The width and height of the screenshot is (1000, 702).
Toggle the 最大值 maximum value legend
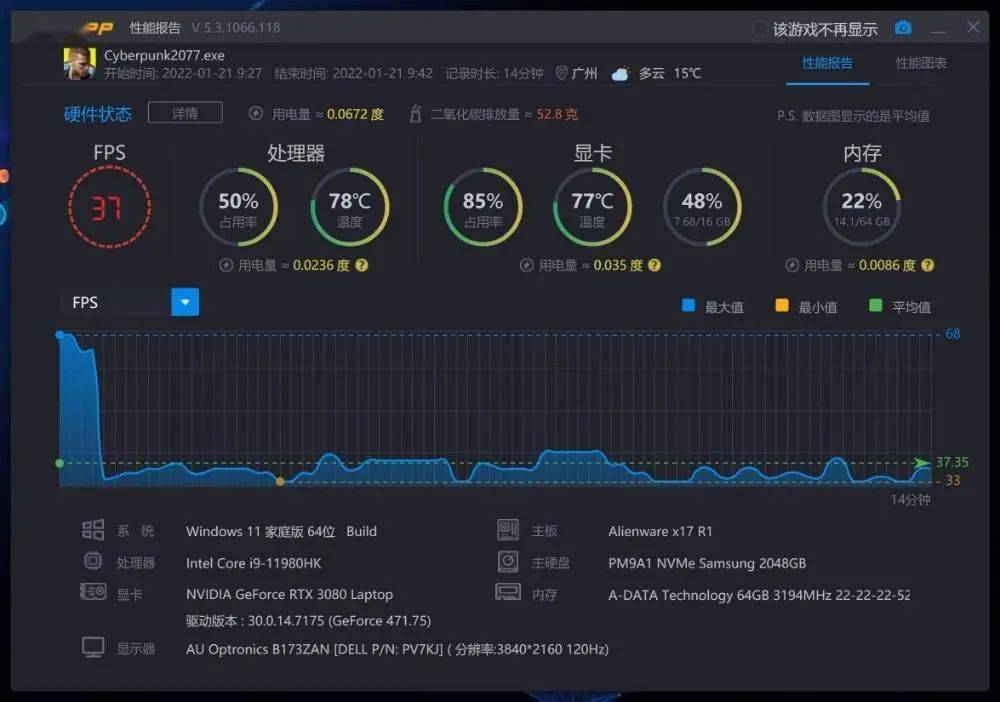tap(705, 306)
